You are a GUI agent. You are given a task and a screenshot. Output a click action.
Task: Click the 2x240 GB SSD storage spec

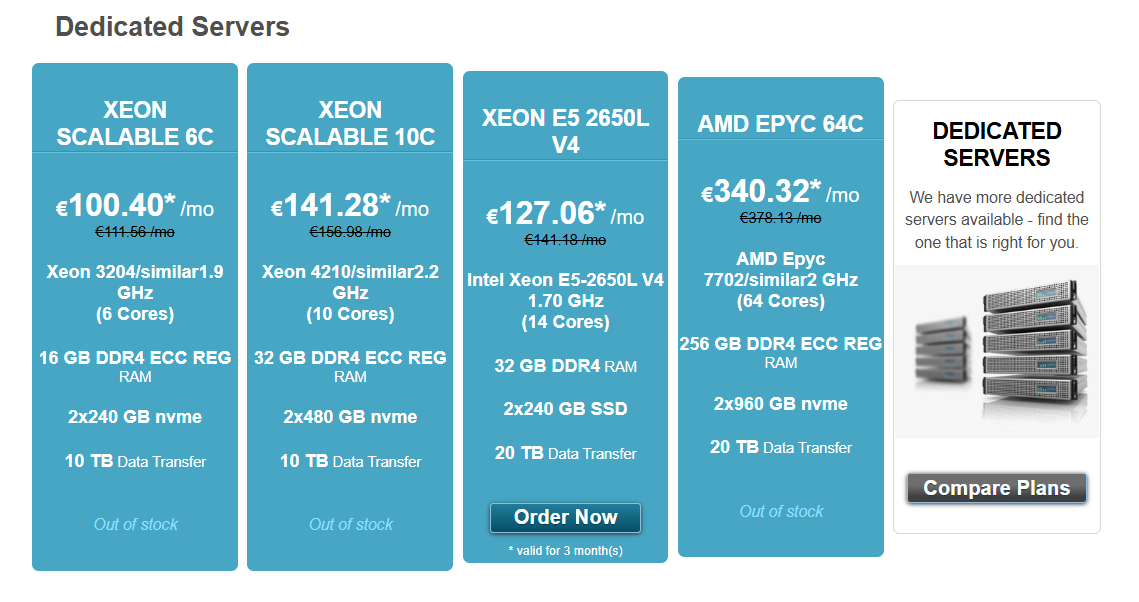click(x=565, y=409)
